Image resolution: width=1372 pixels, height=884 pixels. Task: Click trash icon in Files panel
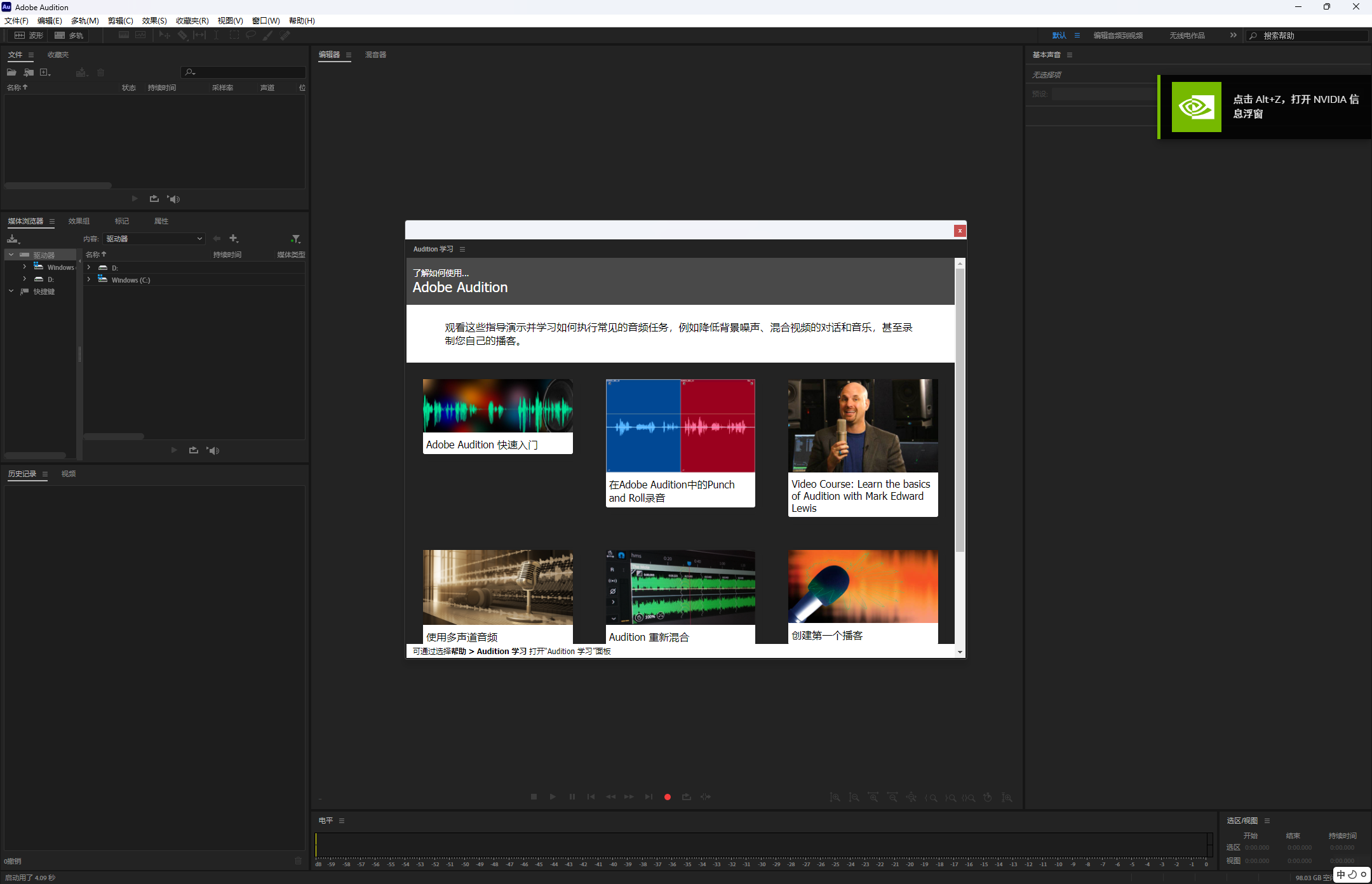tap(100, 72)
